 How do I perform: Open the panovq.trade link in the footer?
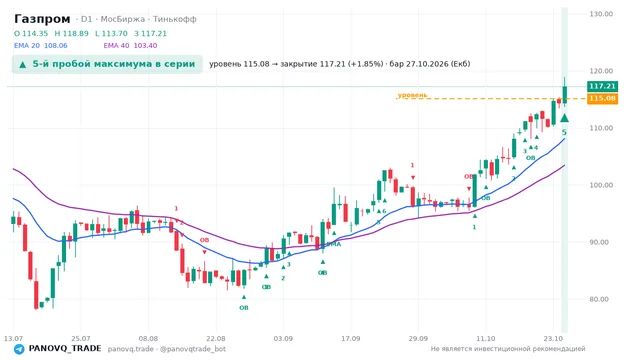click(x=131, y=349)
